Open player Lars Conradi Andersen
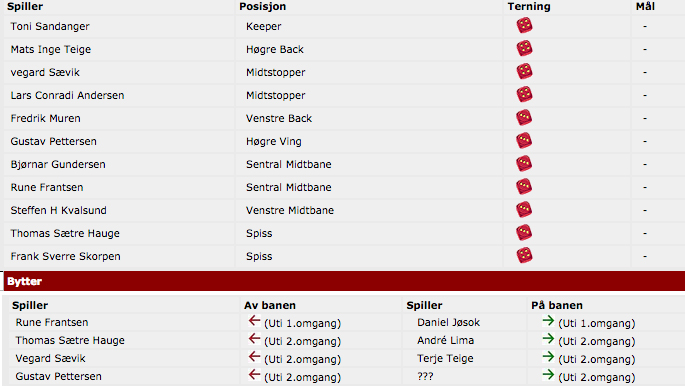This screenshot has width=685, height=387. (67, 95)
